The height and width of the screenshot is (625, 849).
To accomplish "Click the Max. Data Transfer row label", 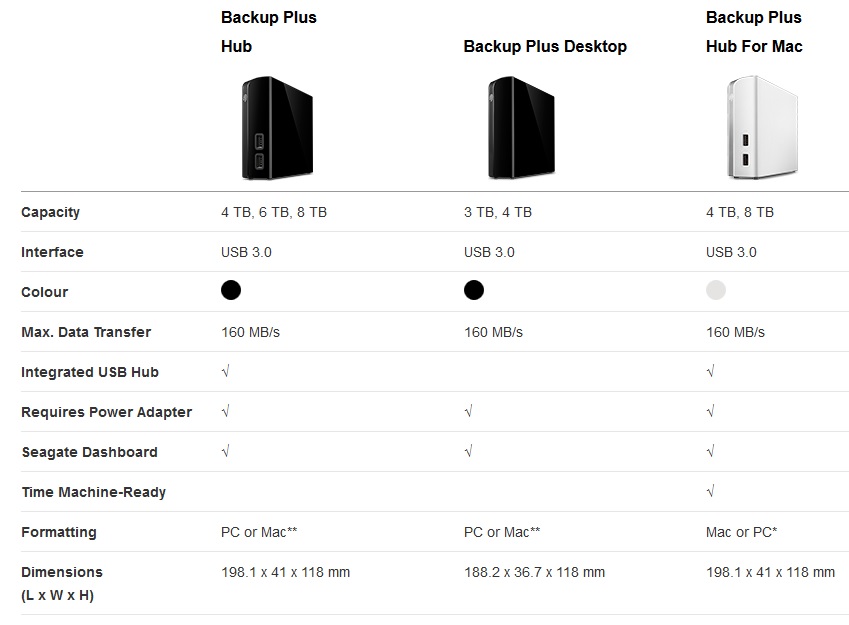I will coord(86,332).
